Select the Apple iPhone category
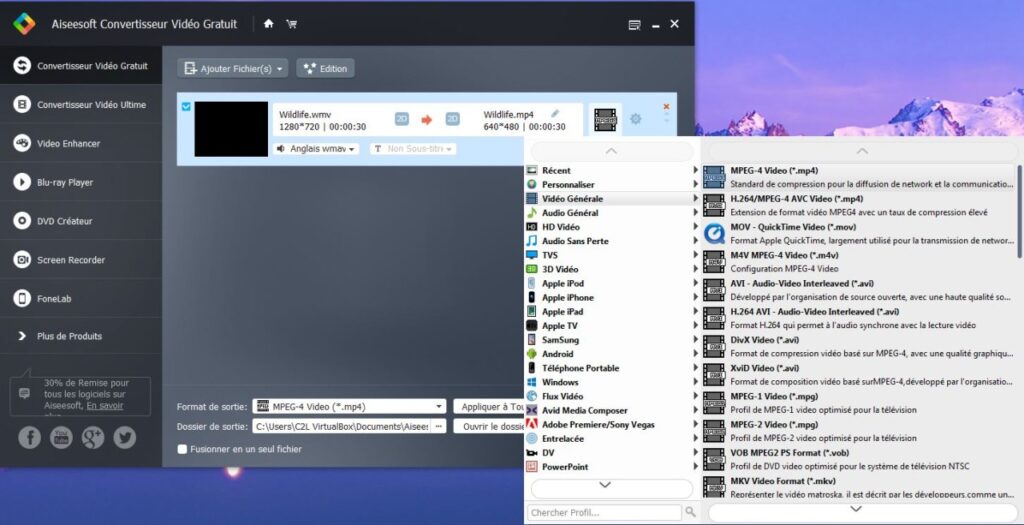 coord(612,297)
